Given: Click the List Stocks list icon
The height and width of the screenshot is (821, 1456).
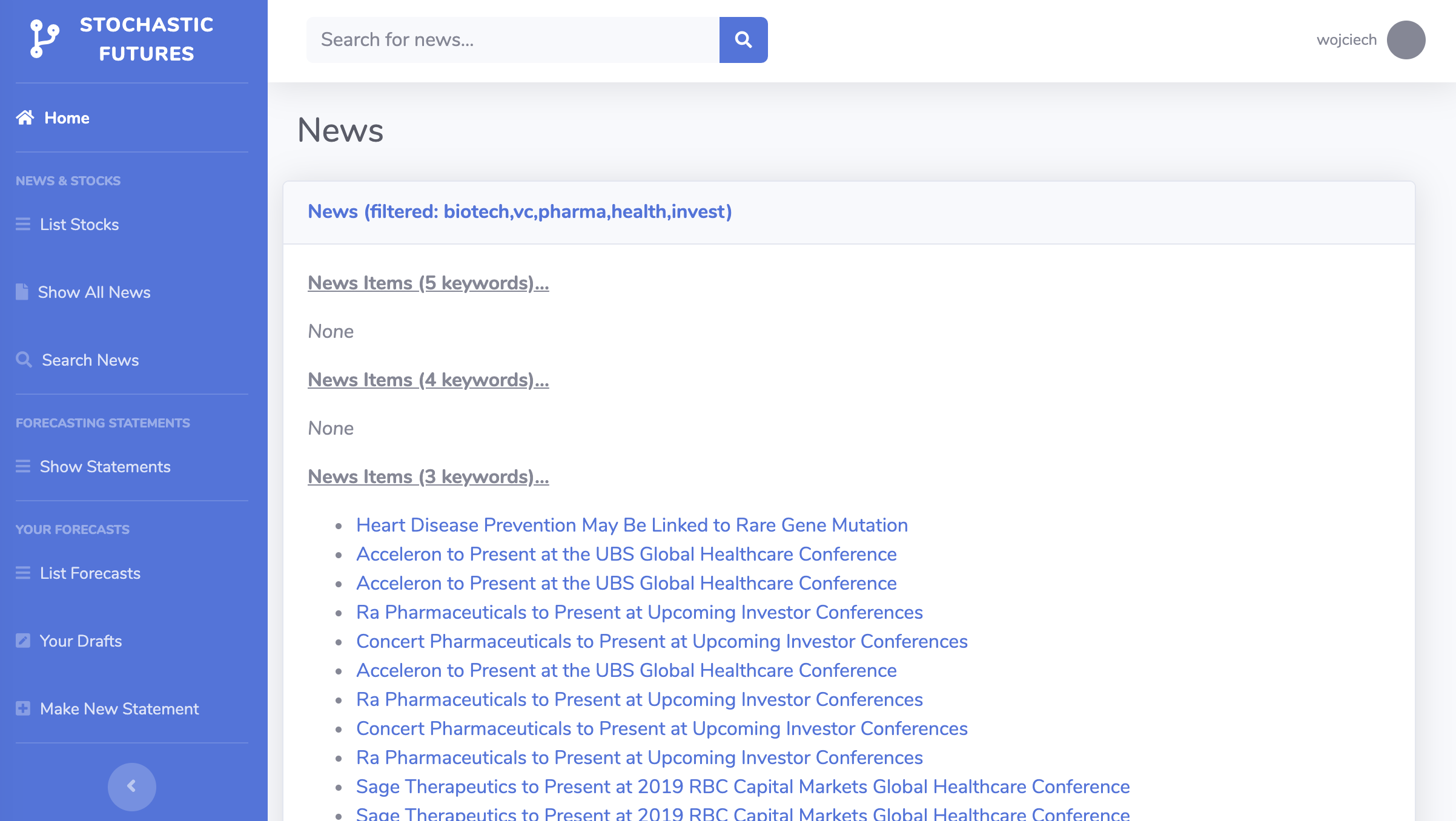Looking at the screenshot, I should coord(23,224).
